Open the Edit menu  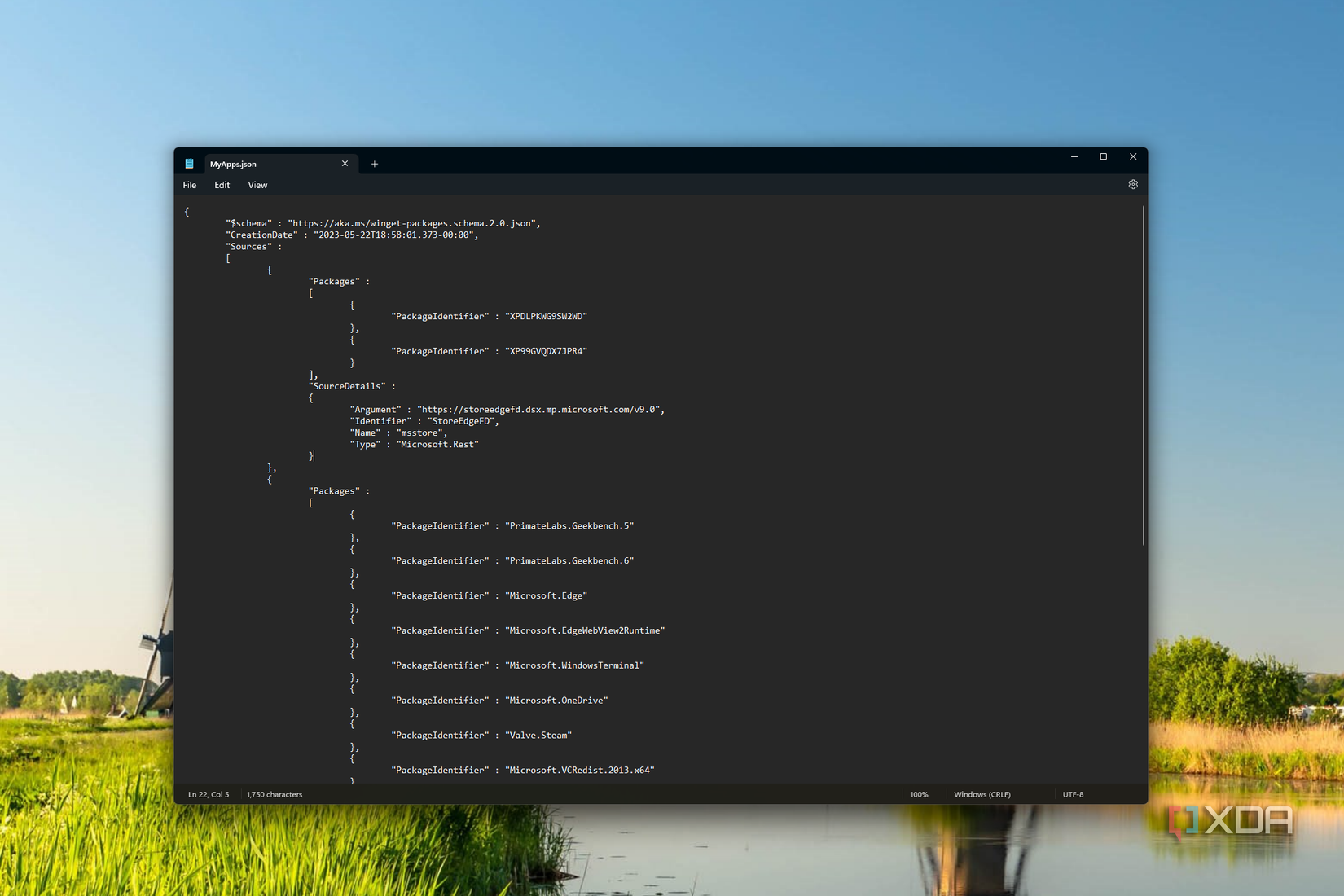(x=222, y=185)
